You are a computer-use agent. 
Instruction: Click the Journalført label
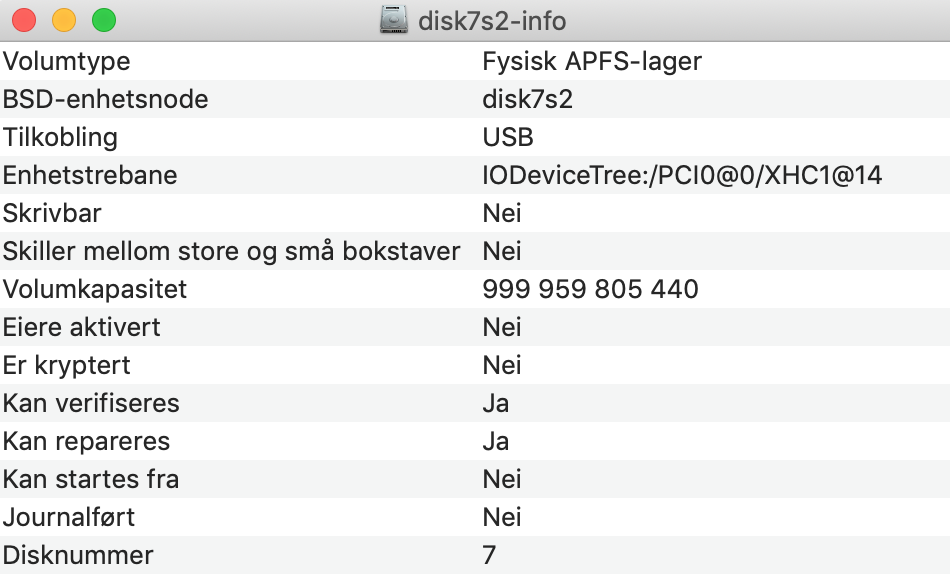(68, 518)
